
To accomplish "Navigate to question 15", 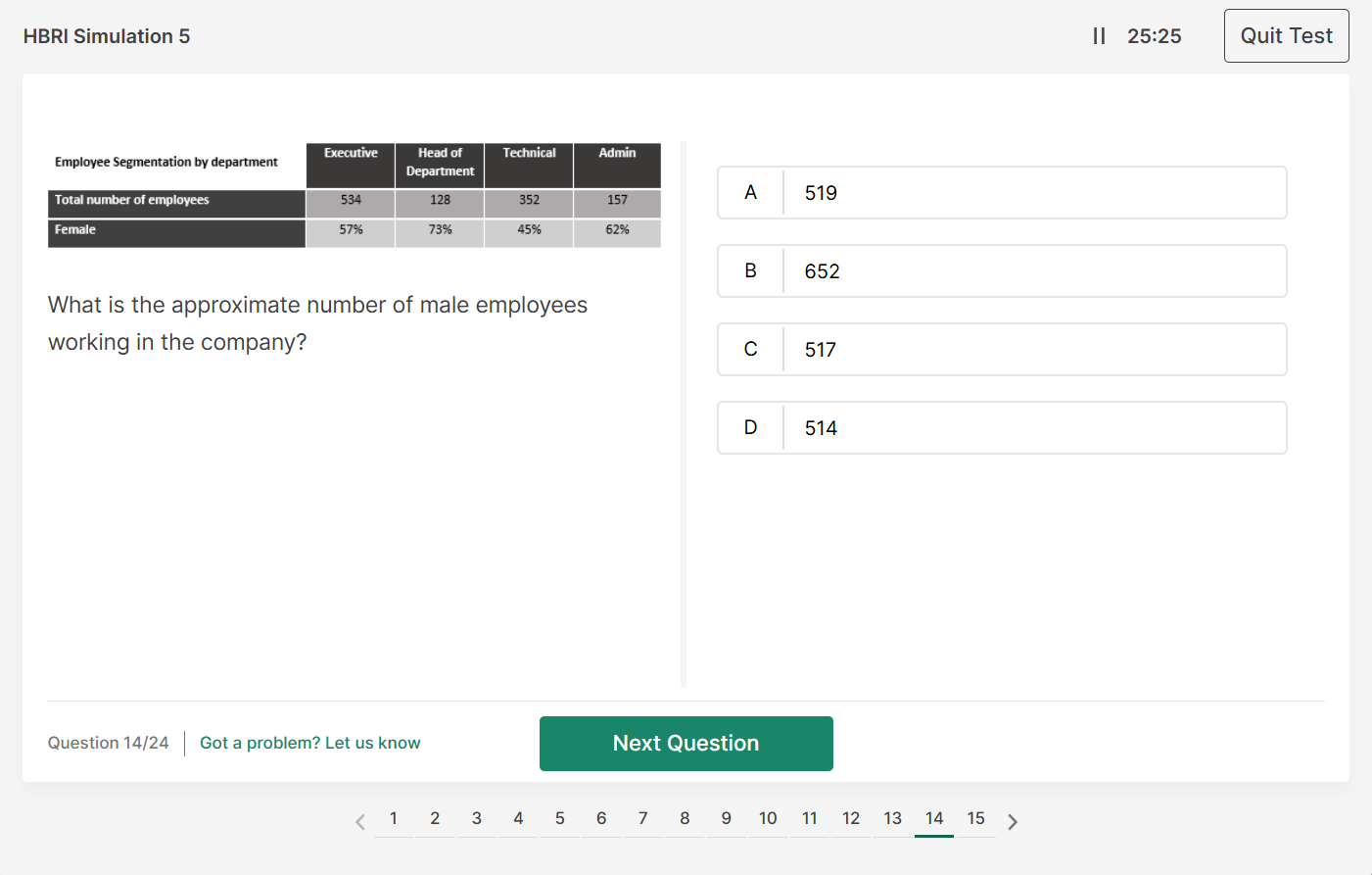I will [x=975, y=818].
